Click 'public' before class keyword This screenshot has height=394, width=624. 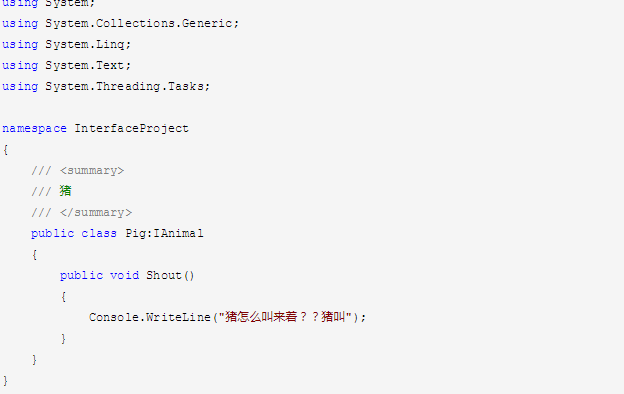pos(53,234)
